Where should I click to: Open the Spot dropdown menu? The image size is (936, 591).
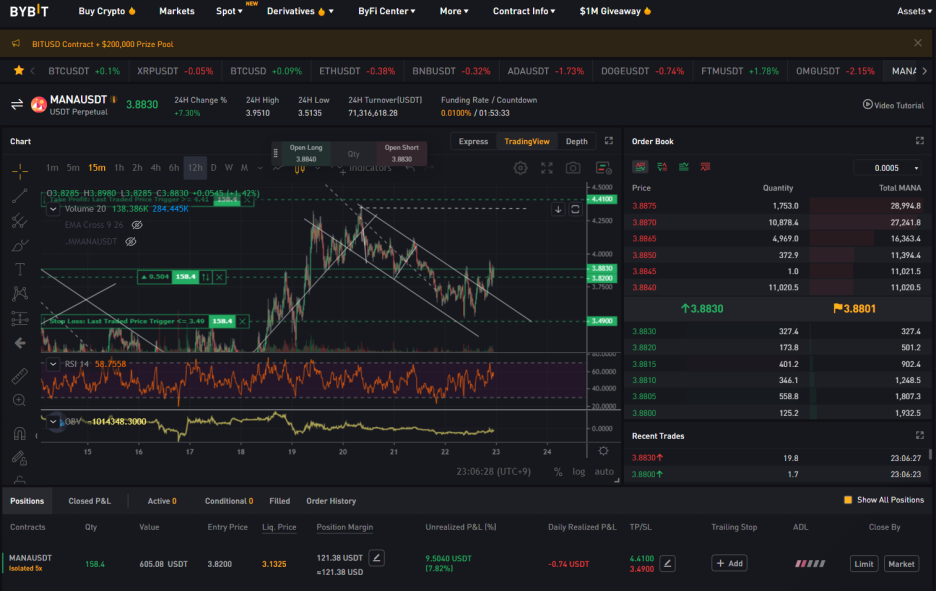pyautogui.click(x=229, y=11)
